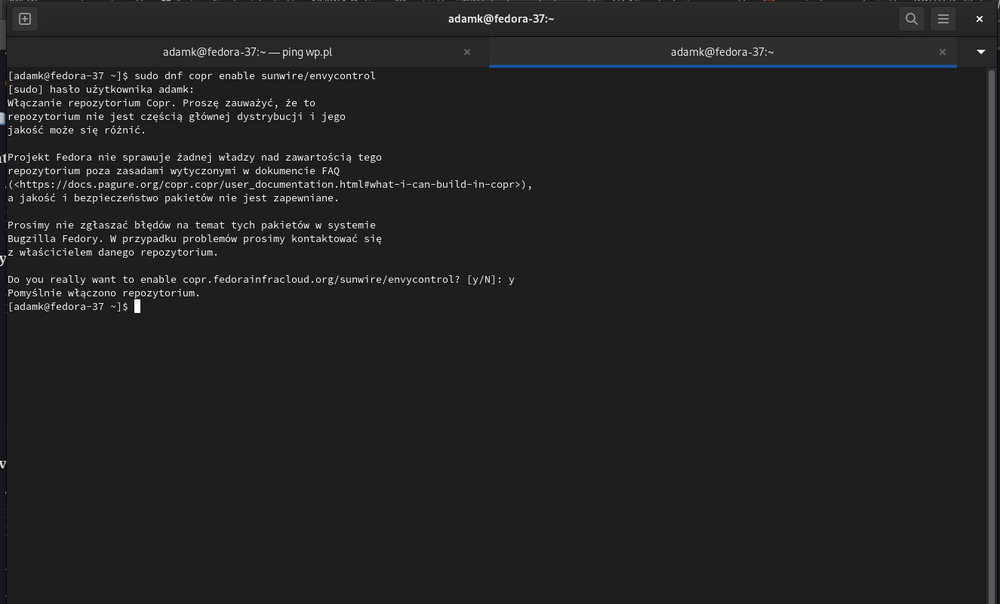Open a new terminal tab
Screen dimensions: 1000x604
[x=25, y=19]
